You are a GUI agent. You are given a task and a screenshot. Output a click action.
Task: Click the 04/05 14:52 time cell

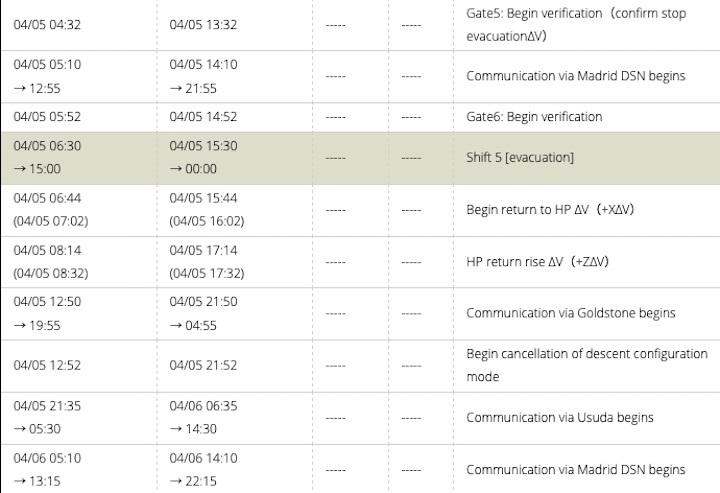[x=203, y=117]
